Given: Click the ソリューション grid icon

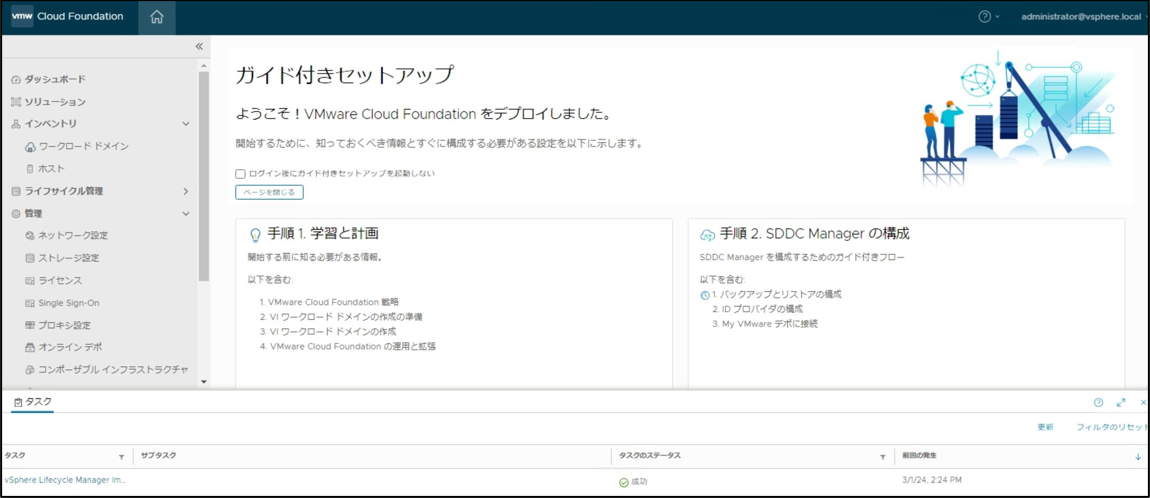Looking at the screenshot, I should [x=16, y=102].
